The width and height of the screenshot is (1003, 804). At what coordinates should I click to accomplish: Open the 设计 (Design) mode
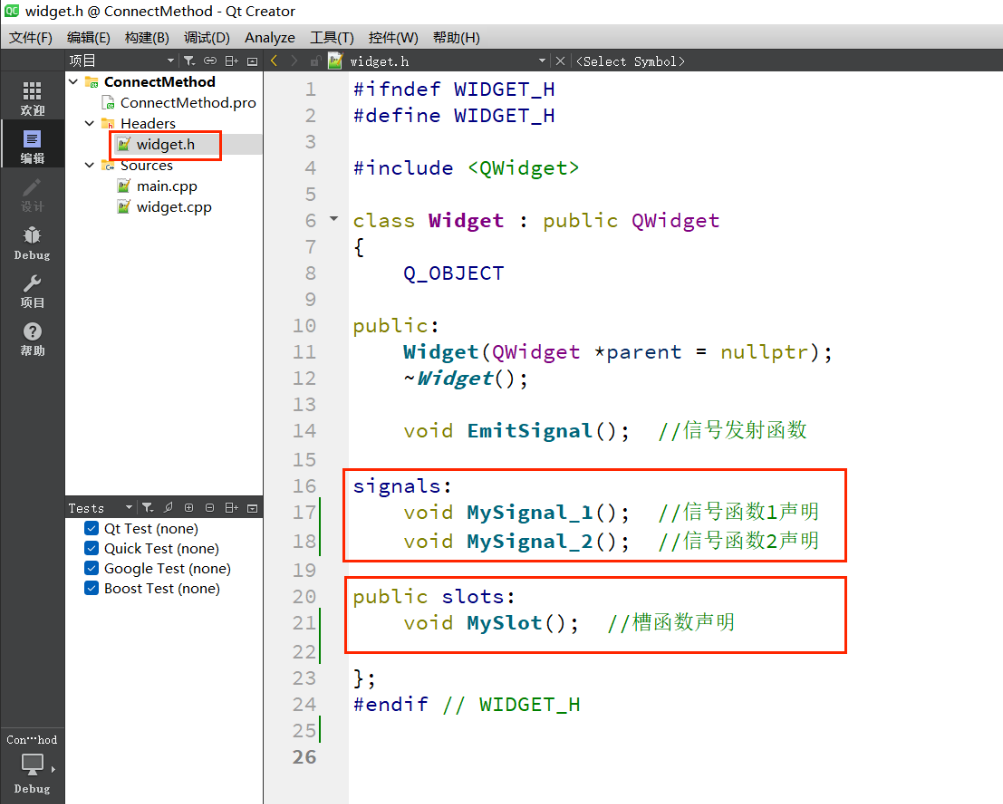point(32,194)
